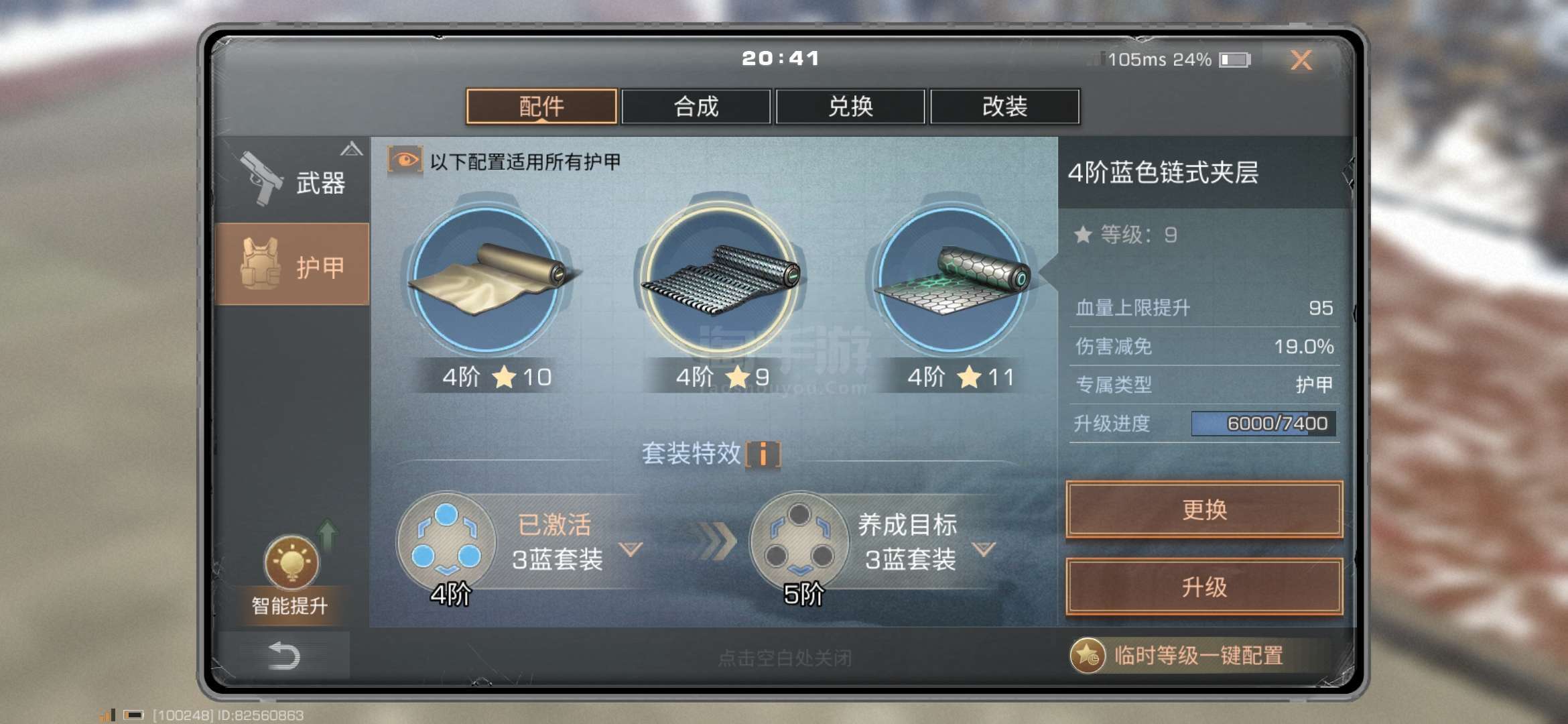Collapse the sidebar using the triangle above 武器

351,149
